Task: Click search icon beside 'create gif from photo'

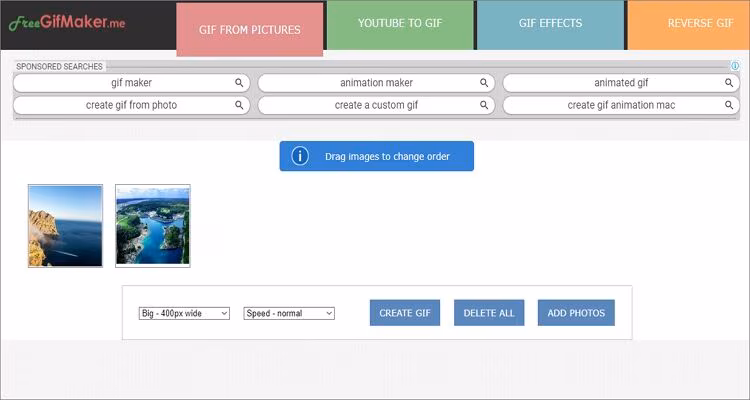Action: click(239, 105)
